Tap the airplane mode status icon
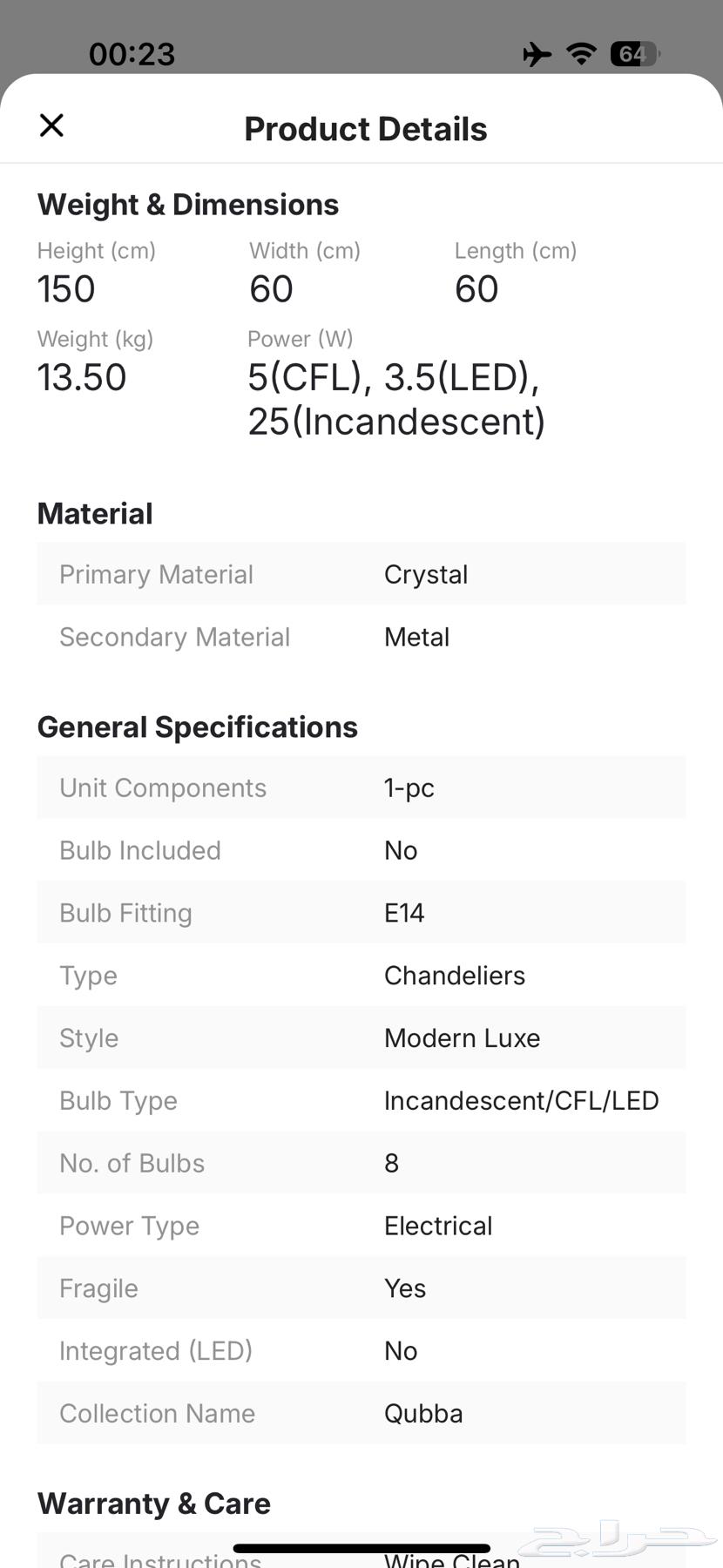This screenshot has width=723, height=1568. coord(537,54)
